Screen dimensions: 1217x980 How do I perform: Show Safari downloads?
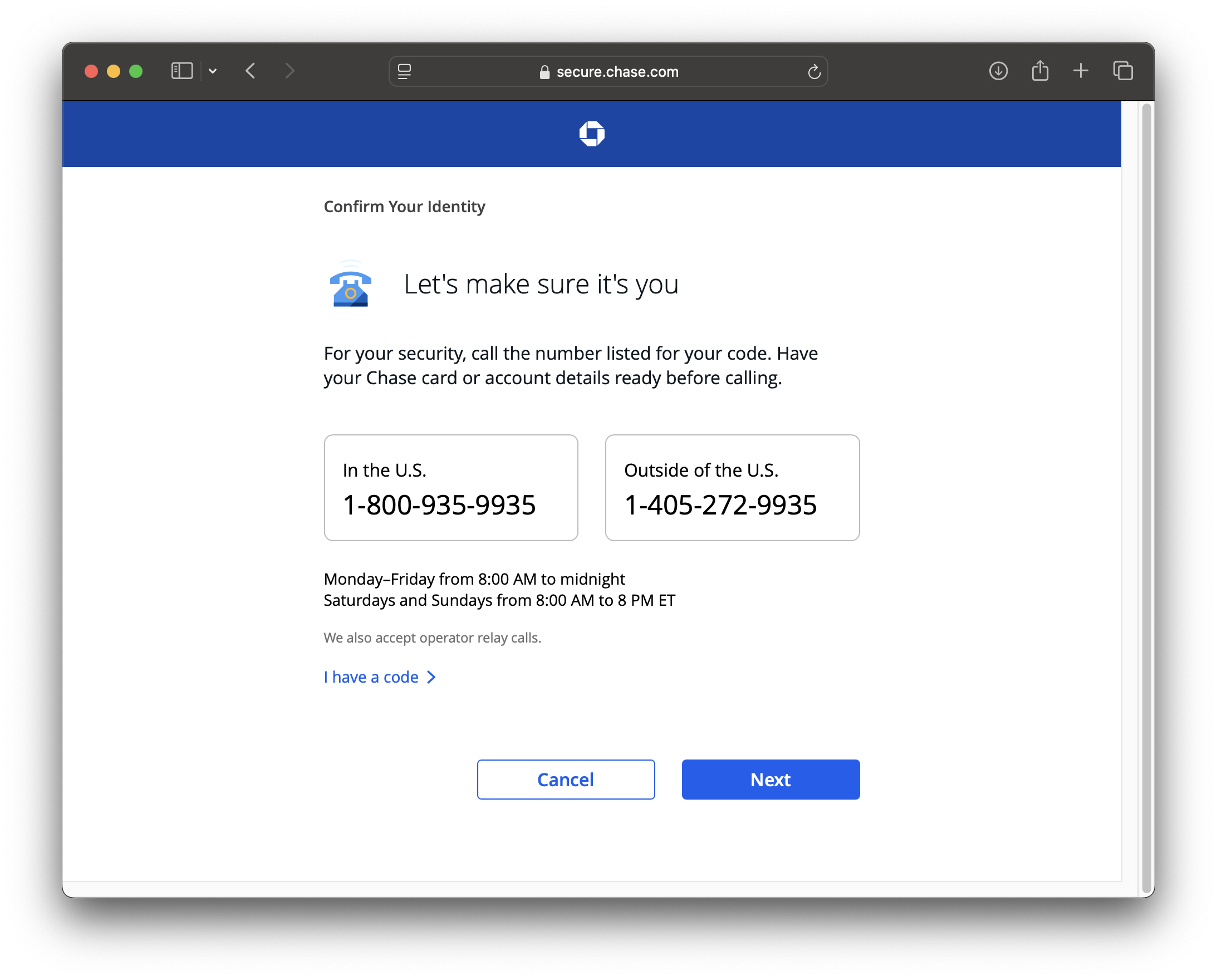click(998, 71)
